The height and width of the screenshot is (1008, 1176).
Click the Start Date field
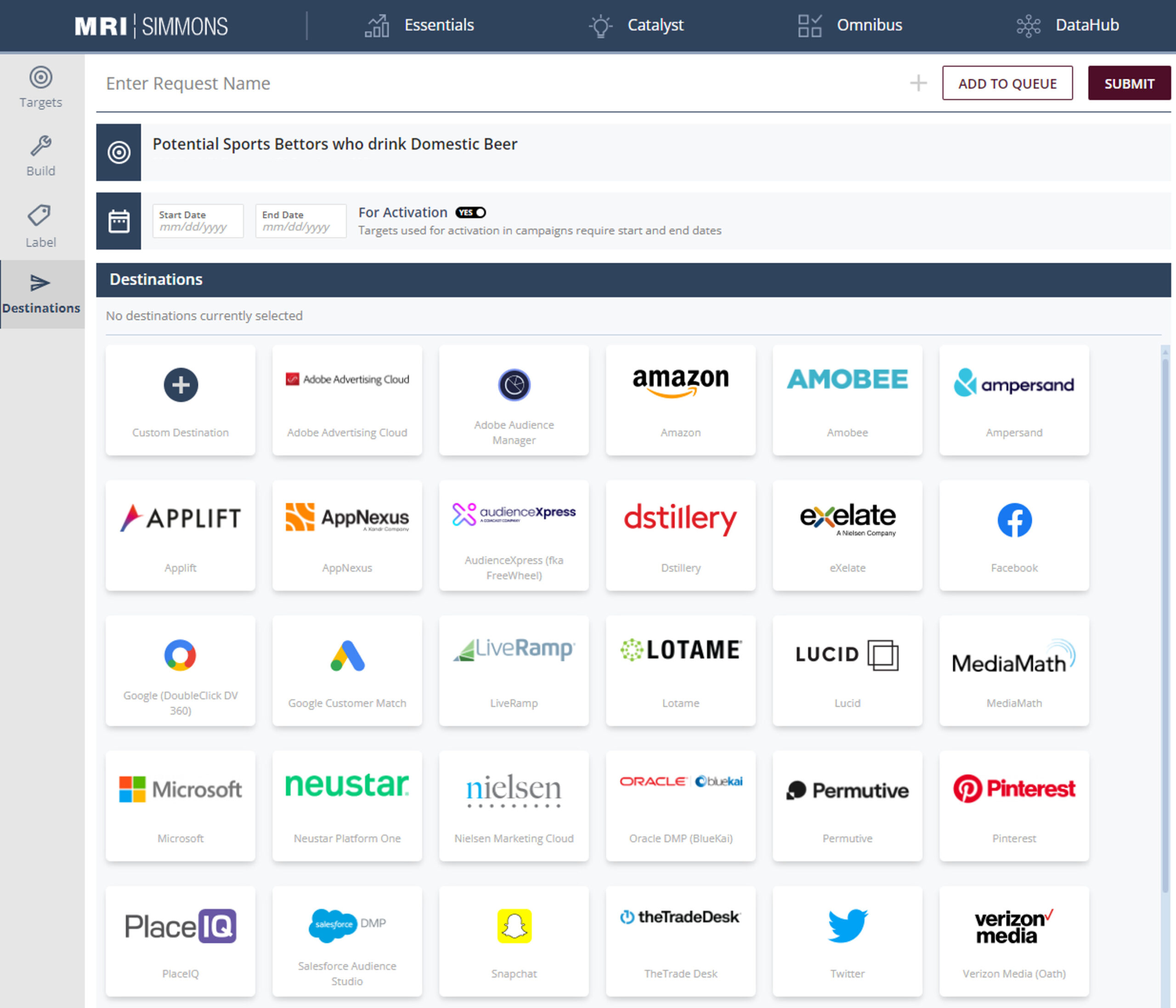coord(198,222)
